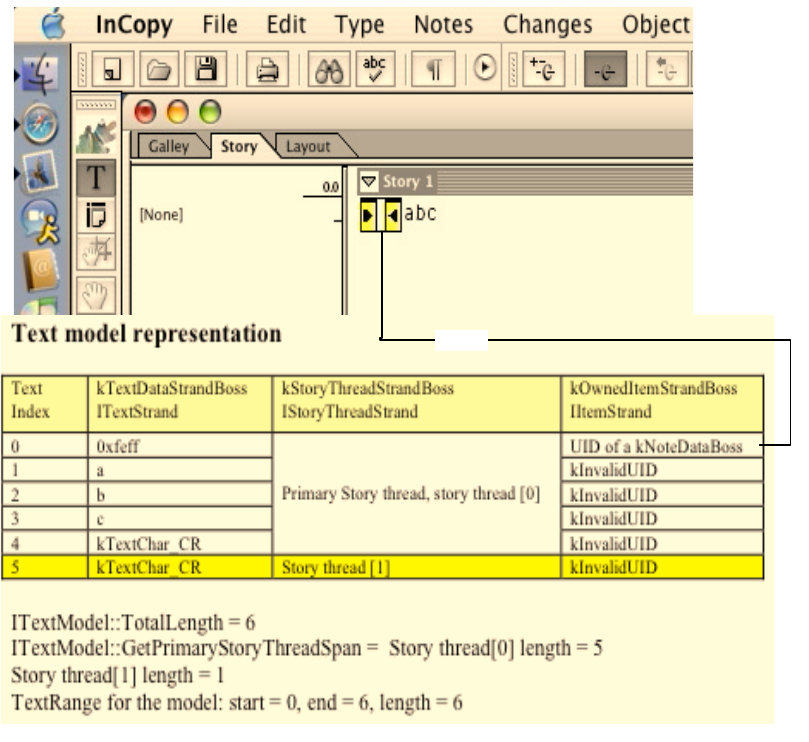Open the File menu
This screenshot has width=809, height=742.
coord(220,24)
